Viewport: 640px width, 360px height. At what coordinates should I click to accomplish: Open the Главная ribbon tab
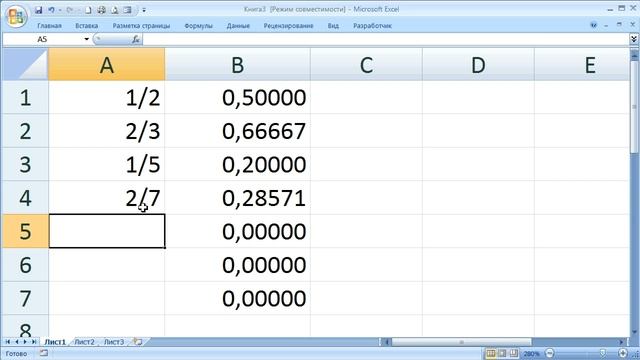tap(49, 26)
